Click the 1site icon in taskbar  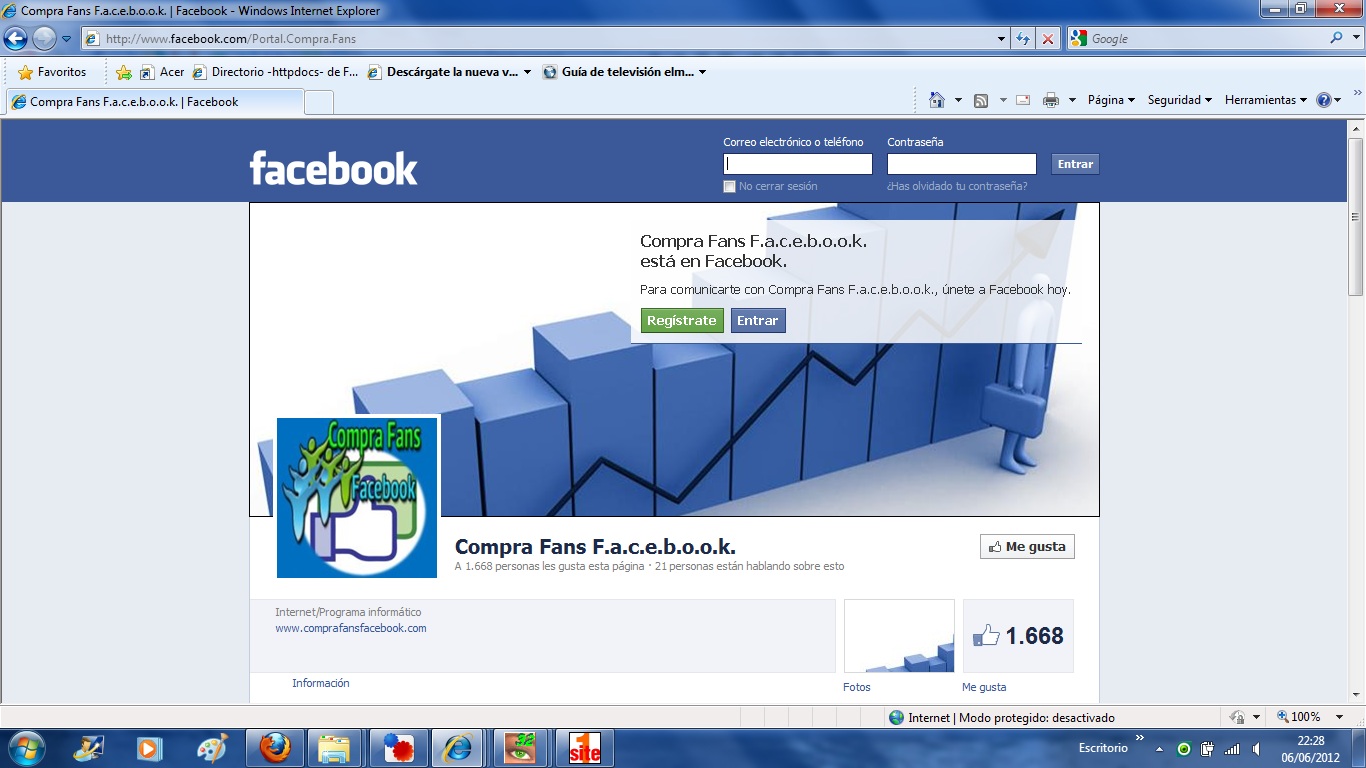pyautogui.click(x=585, y=748)
